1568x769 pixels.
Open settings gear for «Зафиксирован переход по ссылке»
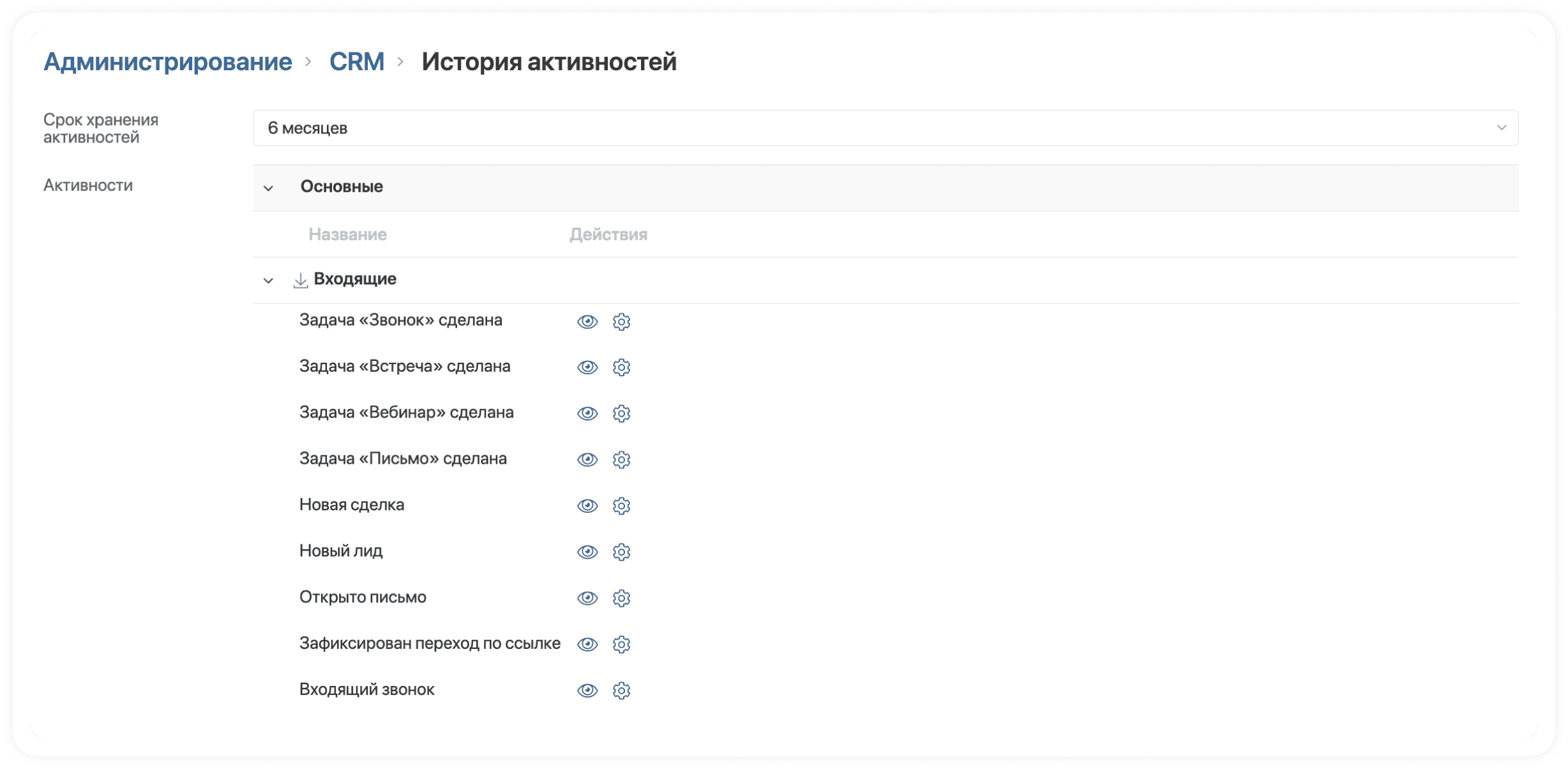621,644
